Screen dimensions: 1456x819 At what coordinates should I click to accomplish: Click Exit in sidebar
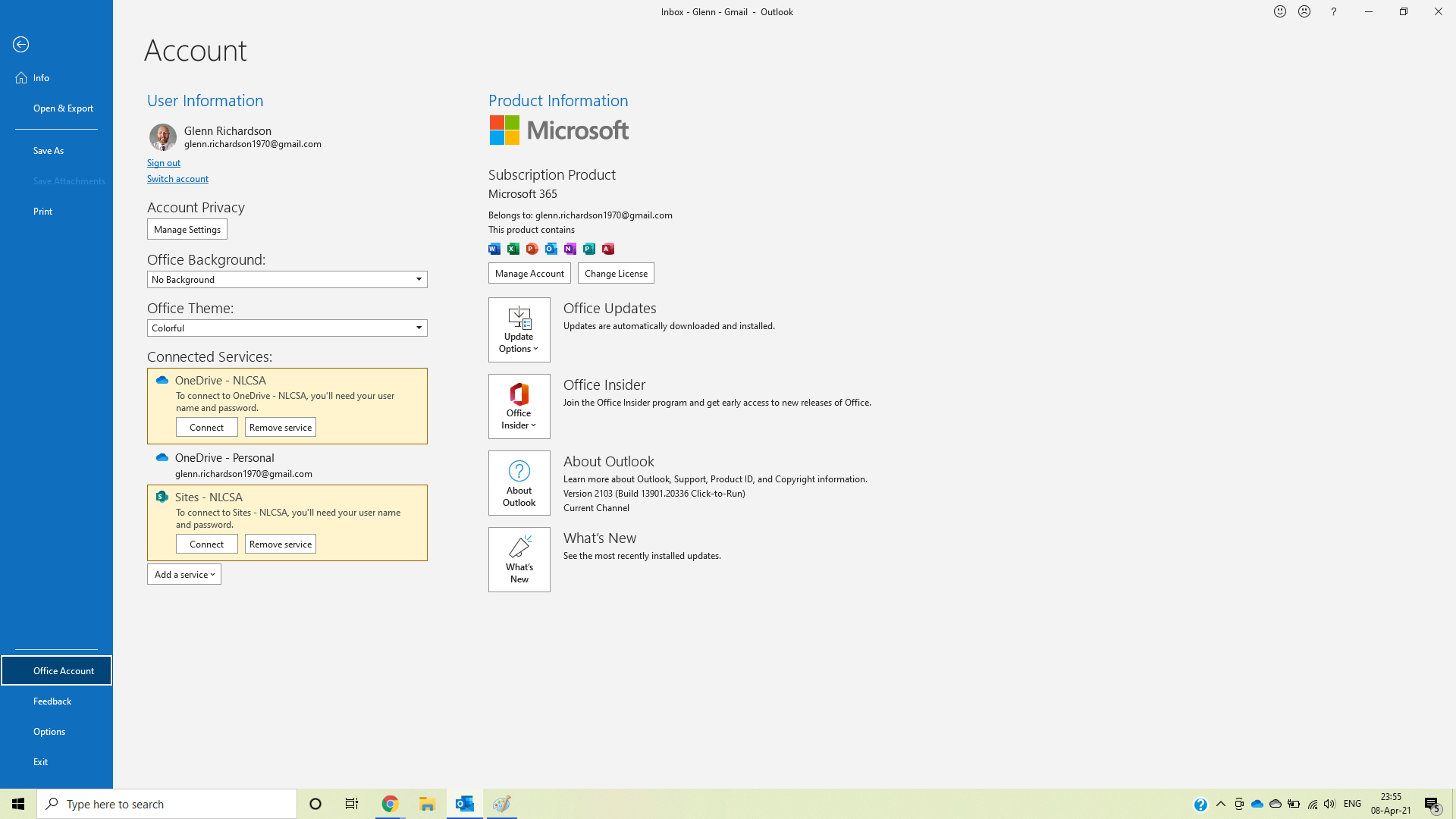coord(56,762)
